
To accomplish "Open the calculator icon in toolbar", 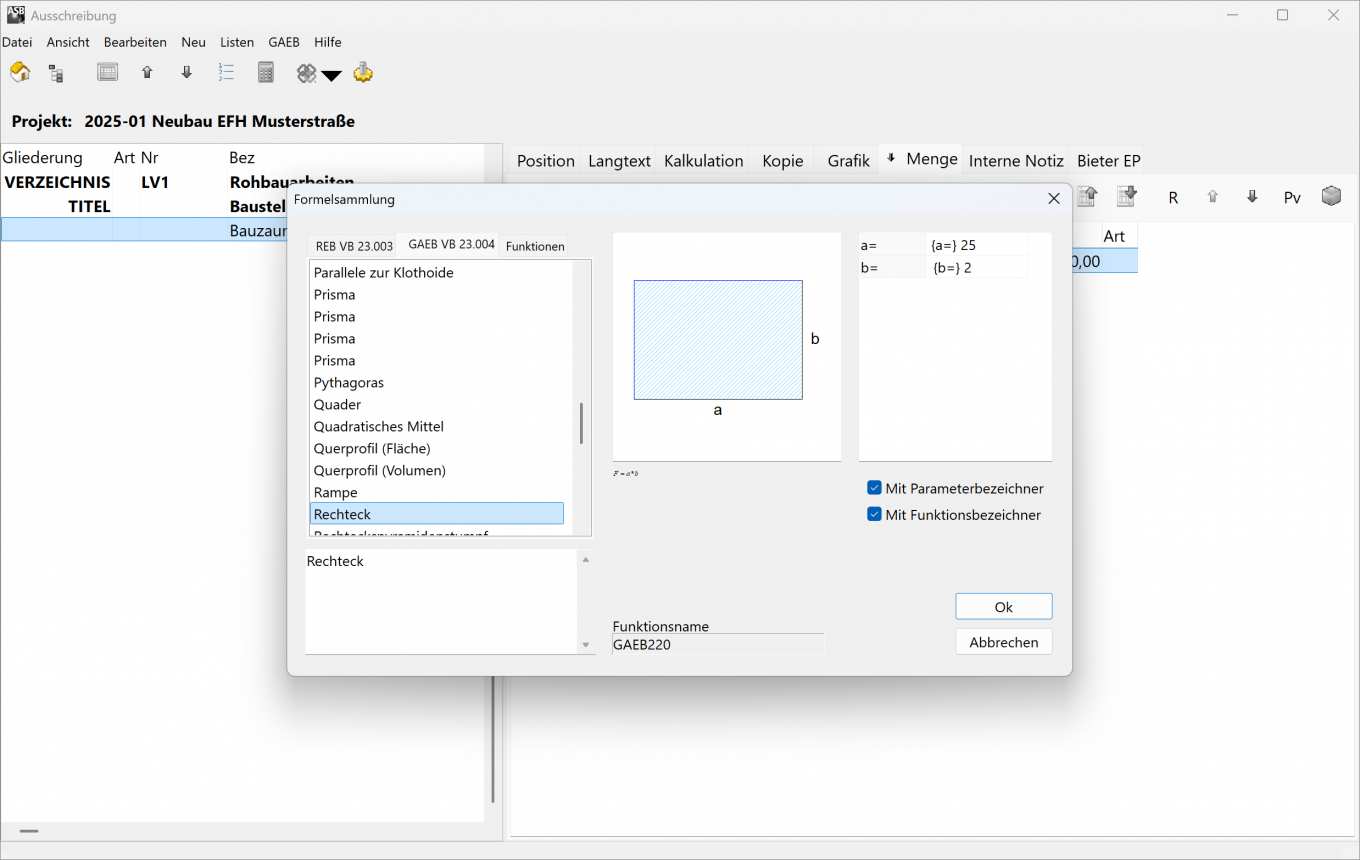I will click(x=266, y=72).
